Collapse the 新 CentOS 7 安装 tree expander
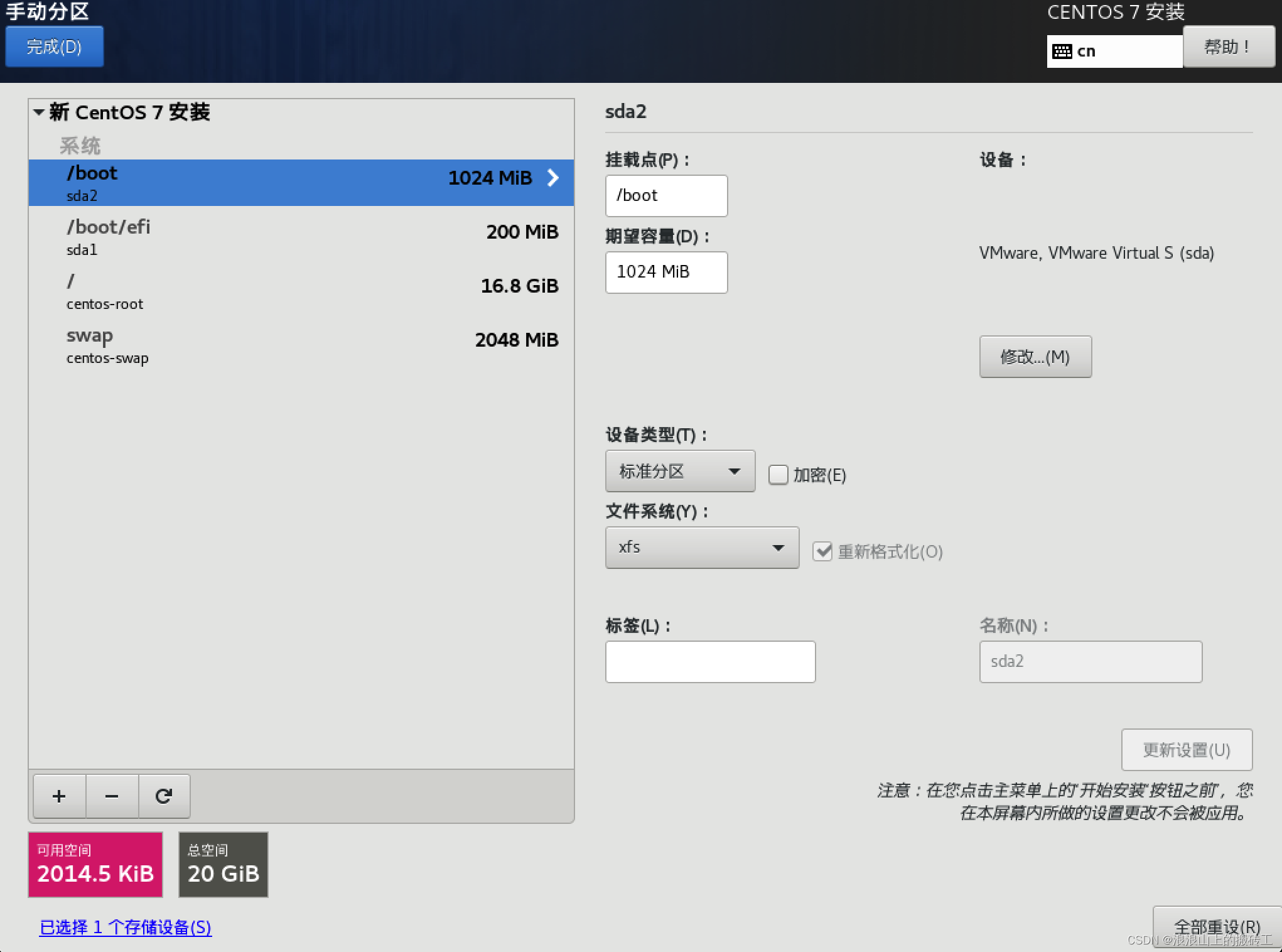Screen dimensions: 1282x952 click(39, 112)
